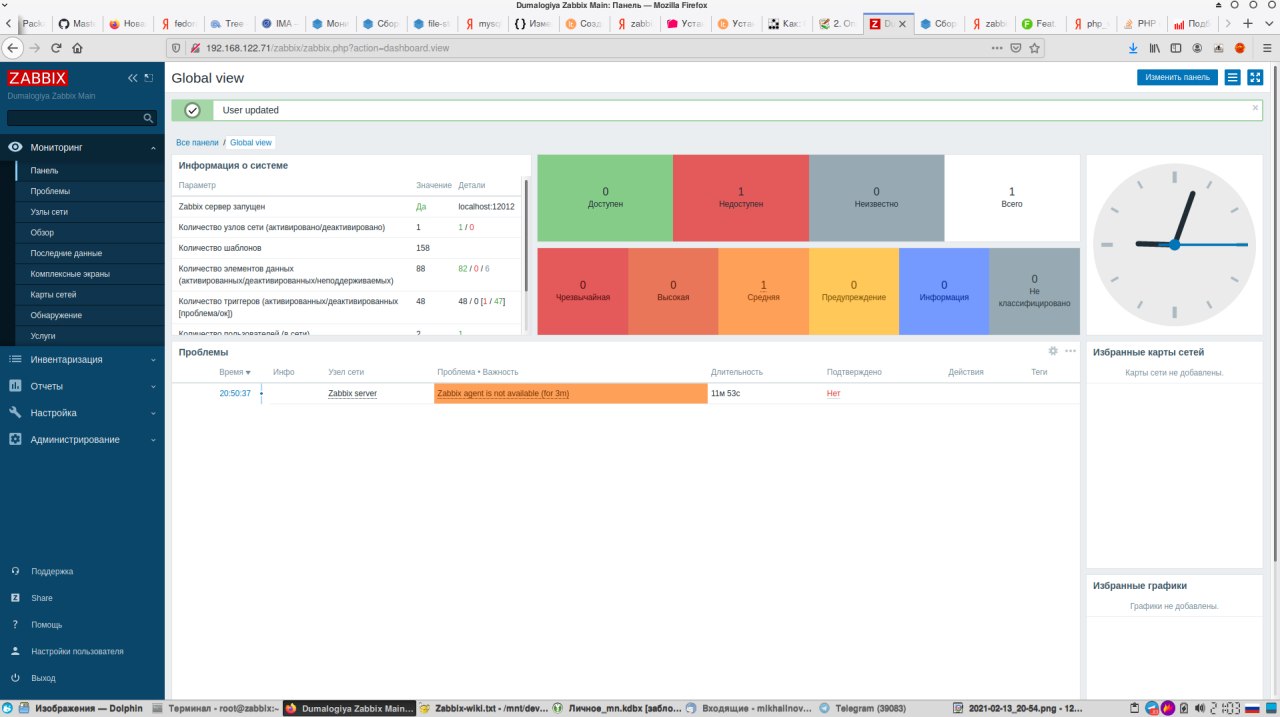The height and width of the screenshot is (717, 1280).
Task: Click the Доступен green host tile
Action: [605, 198]
